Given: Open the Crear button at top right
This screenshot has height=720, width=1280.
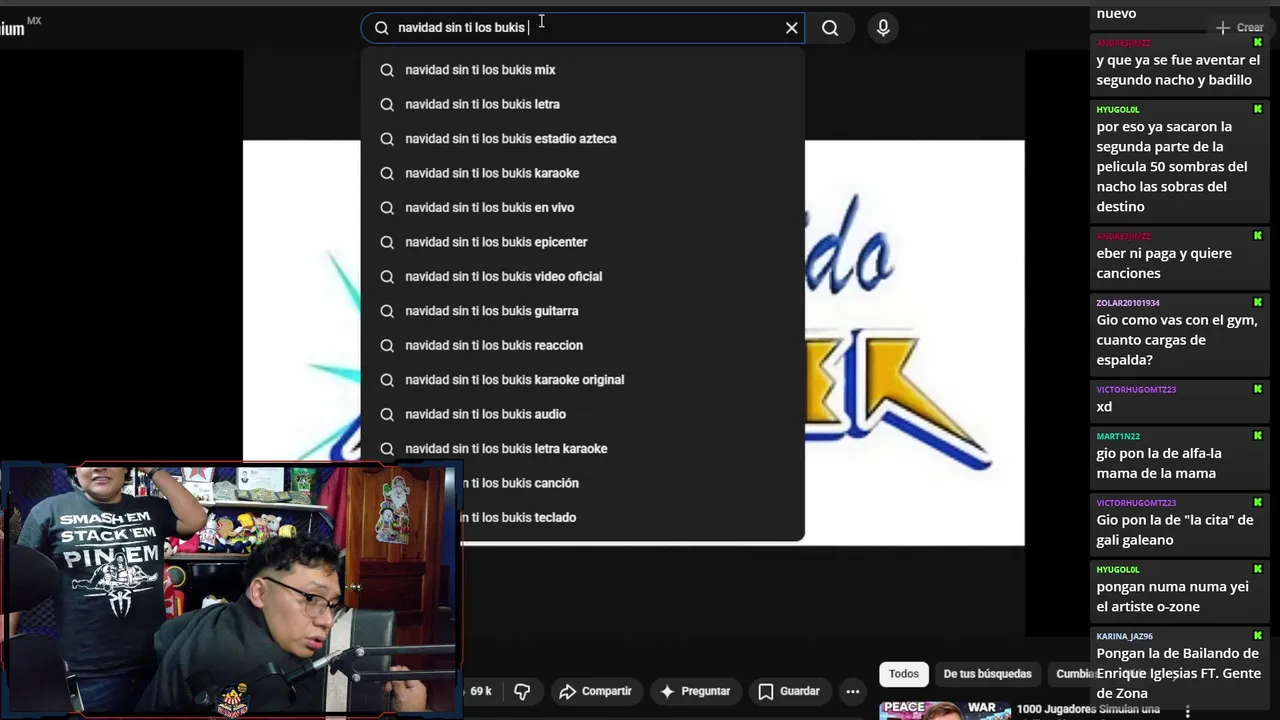Looking at the screenshot, I should 1240,28.
